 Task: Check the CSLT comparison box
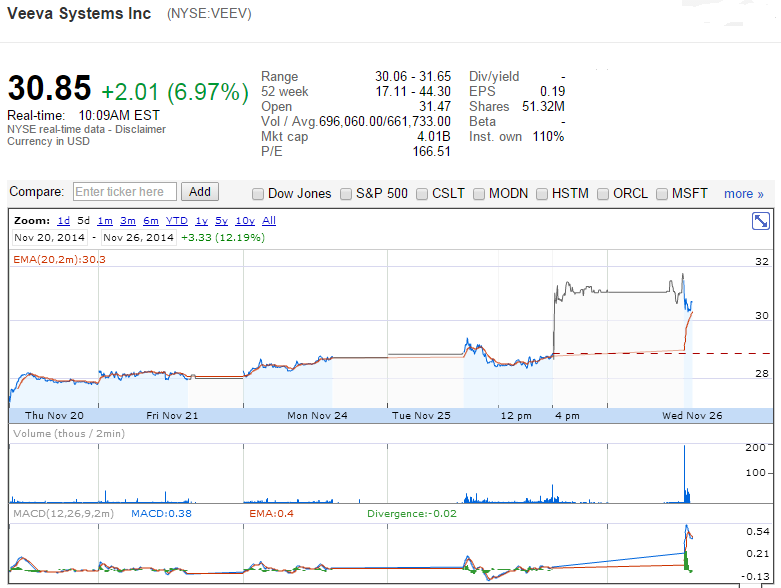[421, 194]
